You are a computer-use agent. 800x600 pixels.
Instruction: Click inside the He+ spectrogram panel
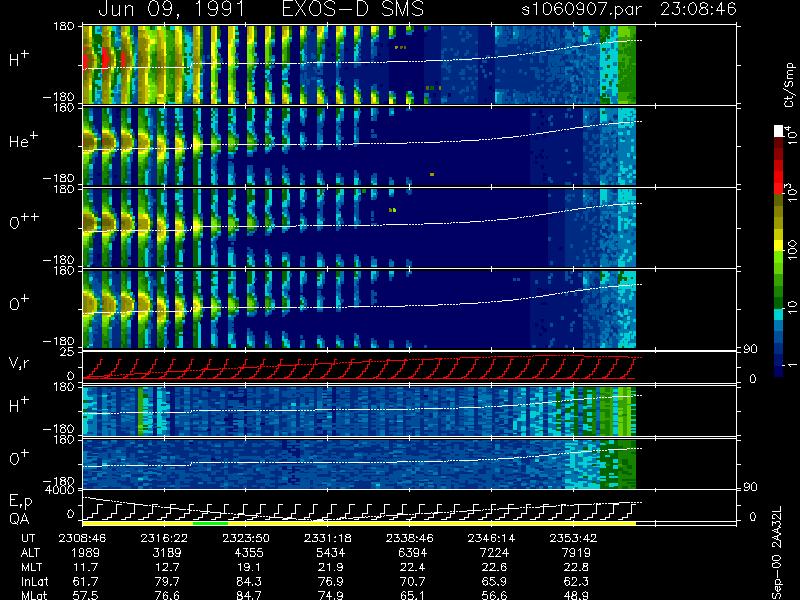(359, 146)
